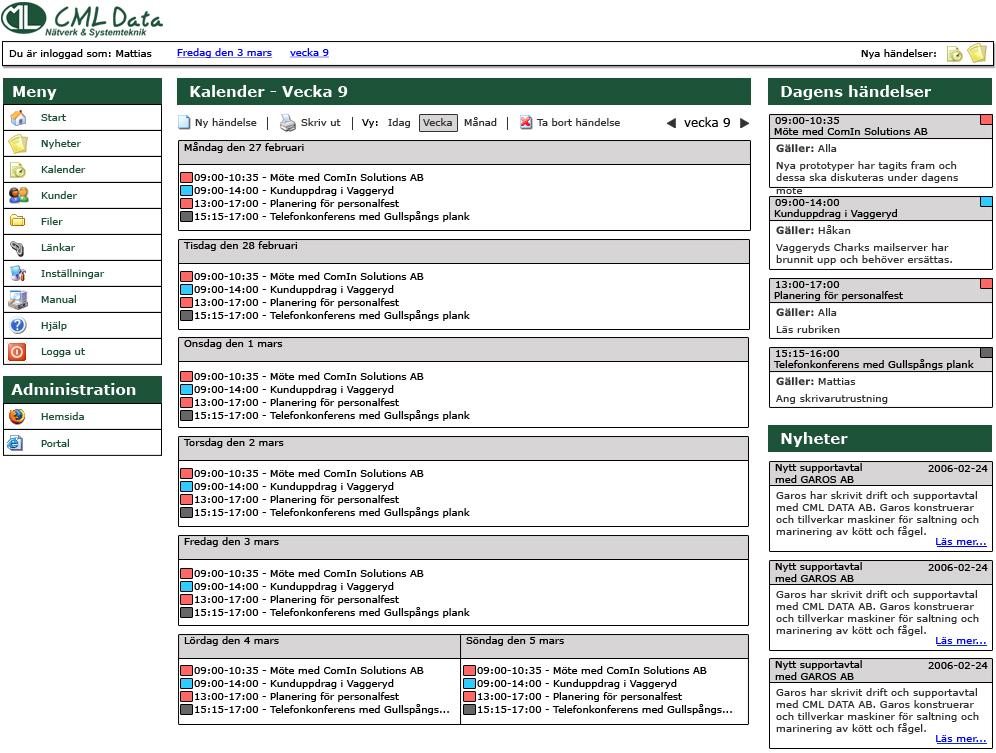Click the Kunder people icon
Screen dimensions: 996x753
click(x=18, y=195)
